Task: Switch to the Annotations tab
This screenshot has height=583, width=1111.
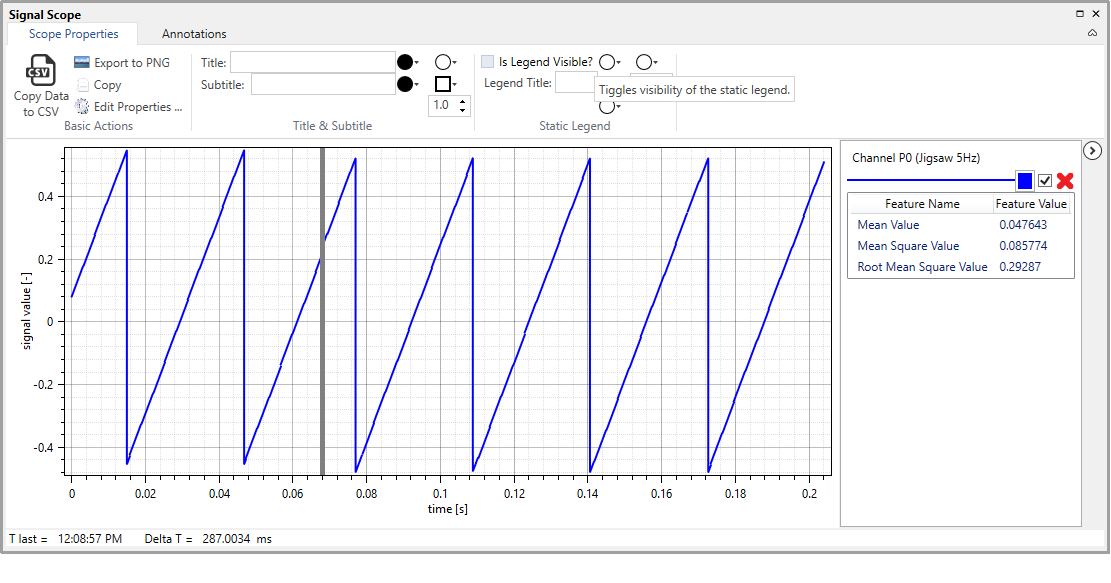Action: (194, 34)
